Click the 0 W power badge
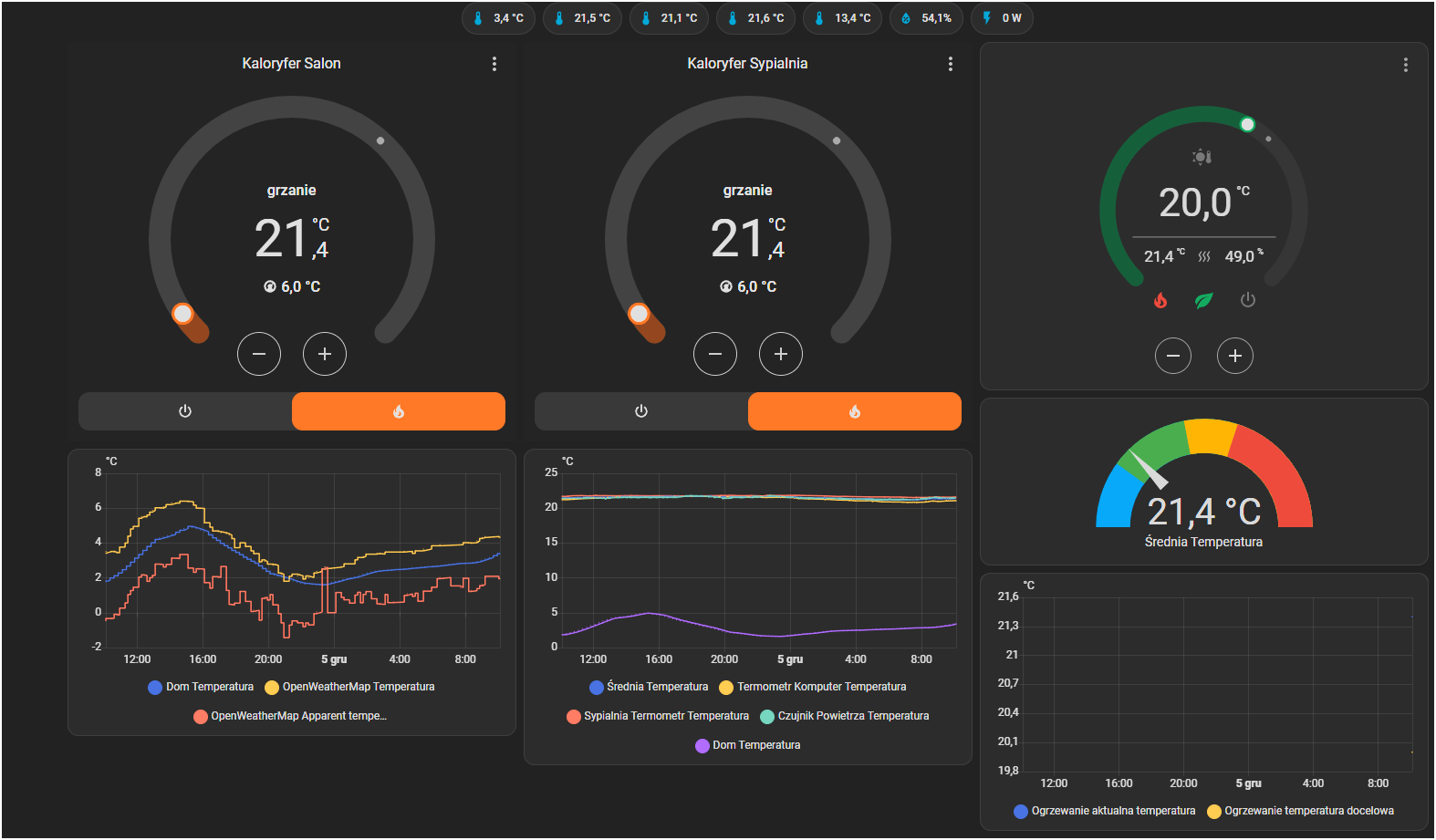This screenshot has height=840, width=1436. pyautogui.click(x=1002, y=18)
